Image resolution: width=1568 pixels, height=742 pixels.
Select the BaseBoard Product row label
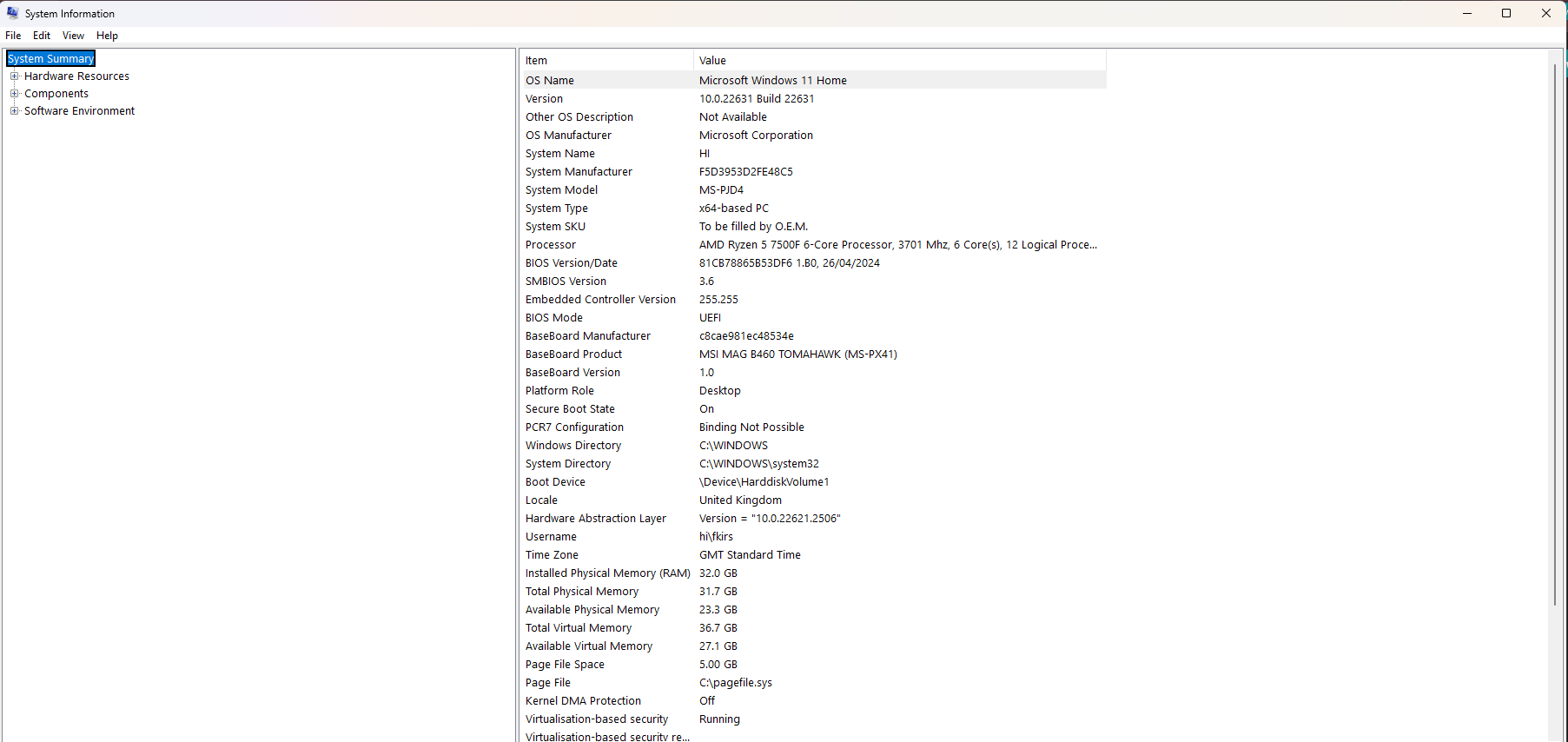pos(573,354)
